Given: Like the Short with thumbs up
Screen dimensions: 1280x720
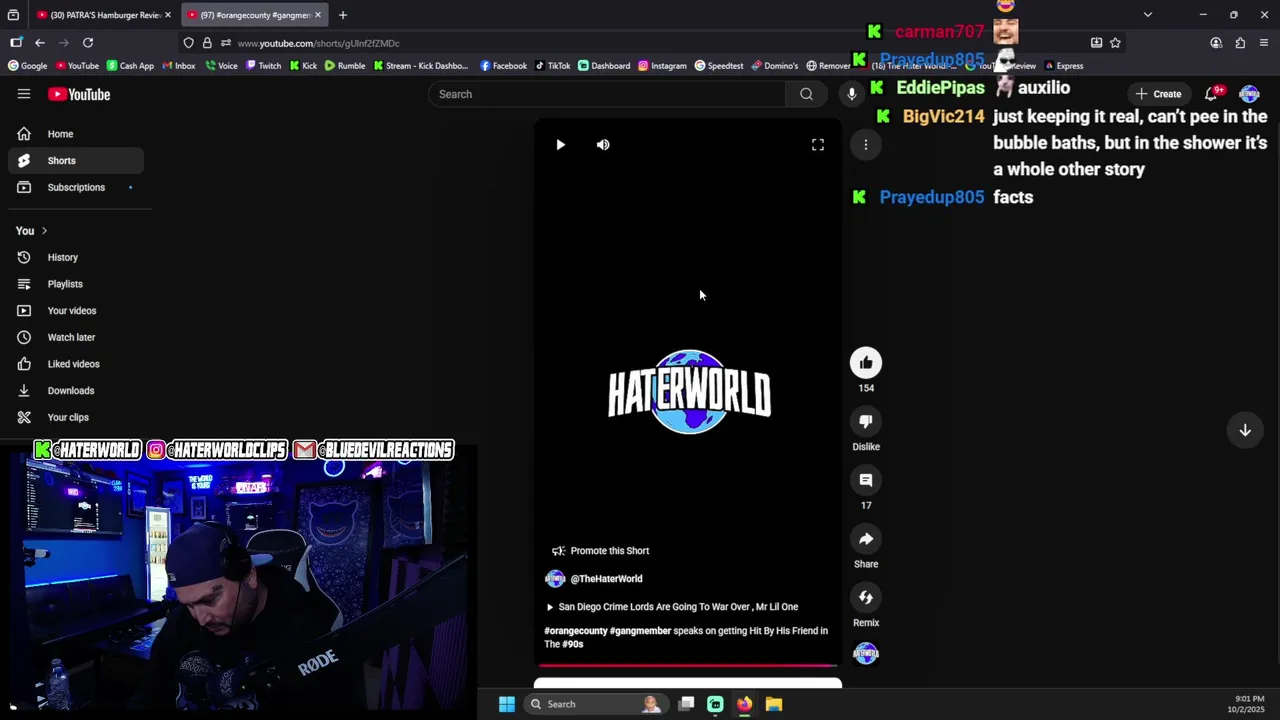Looking at the screenshot, I should 866,363.
